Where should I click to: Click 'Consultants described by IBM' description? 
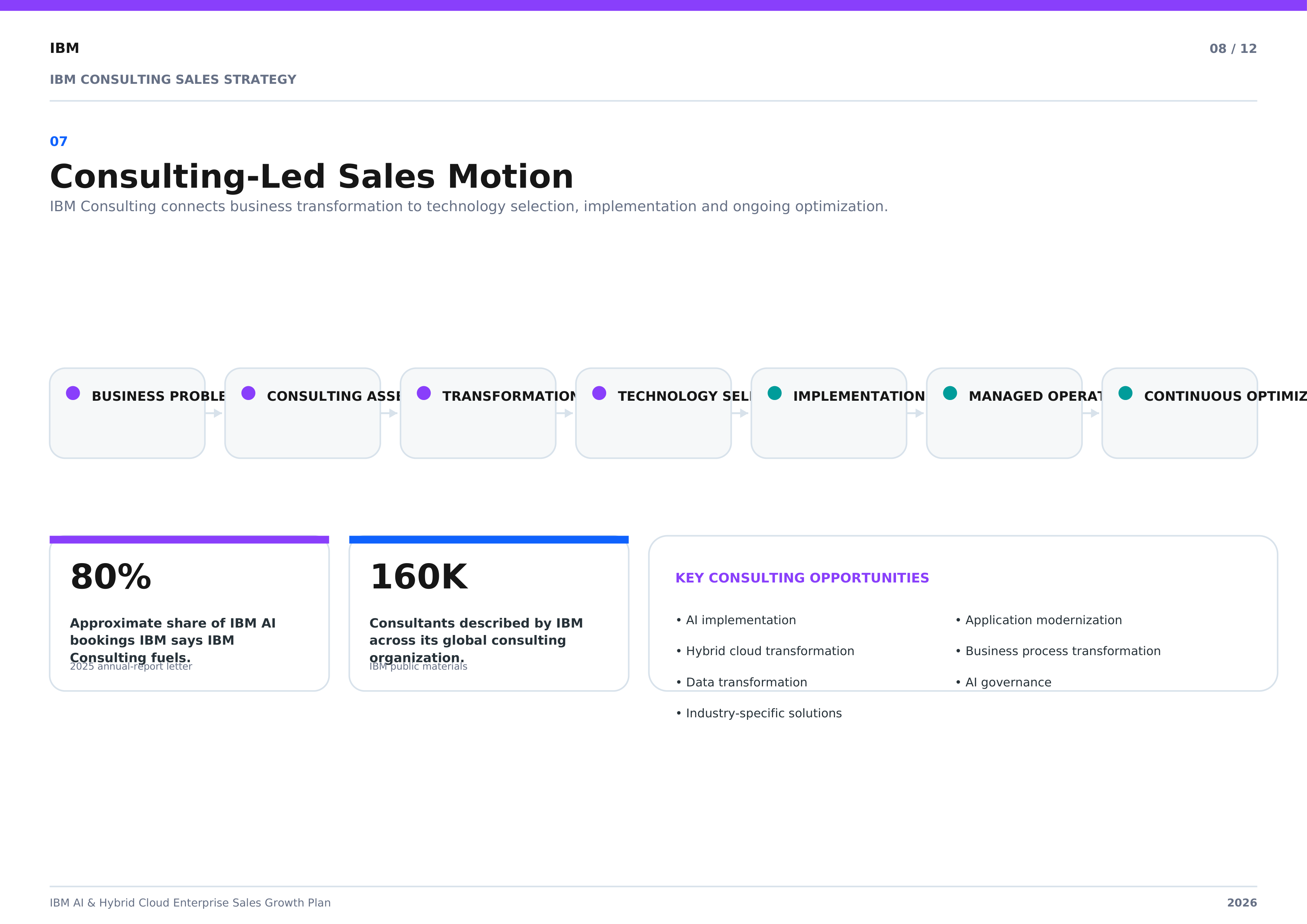point(476,640)
